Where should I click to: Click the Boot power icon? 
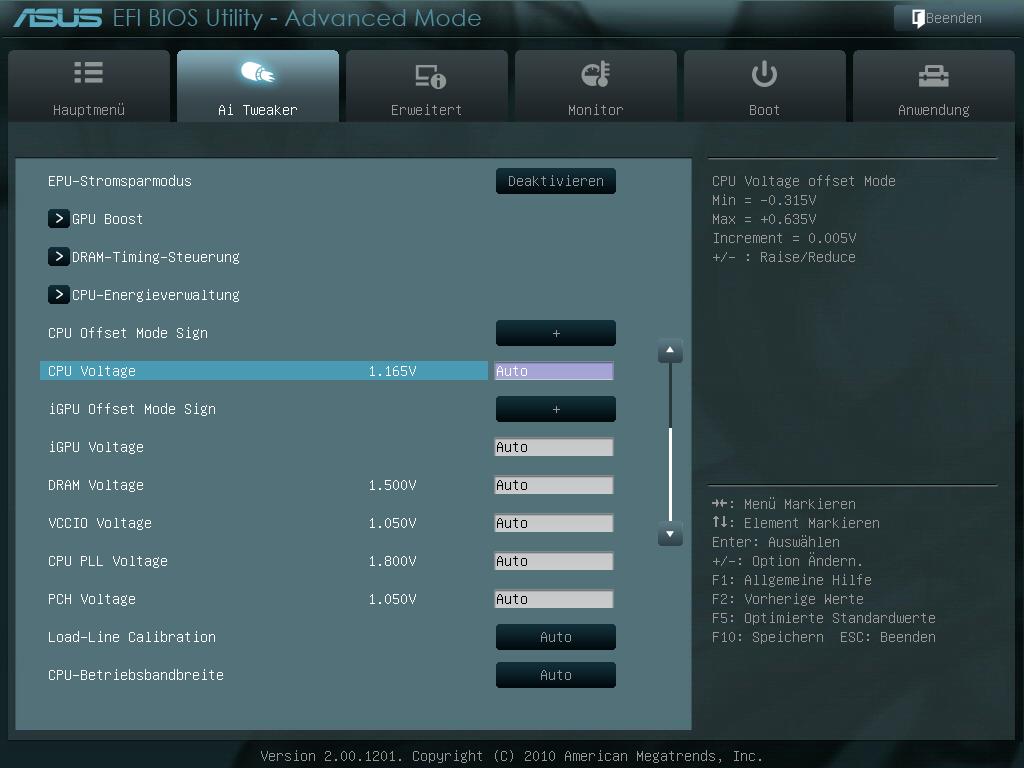(764, 74)
